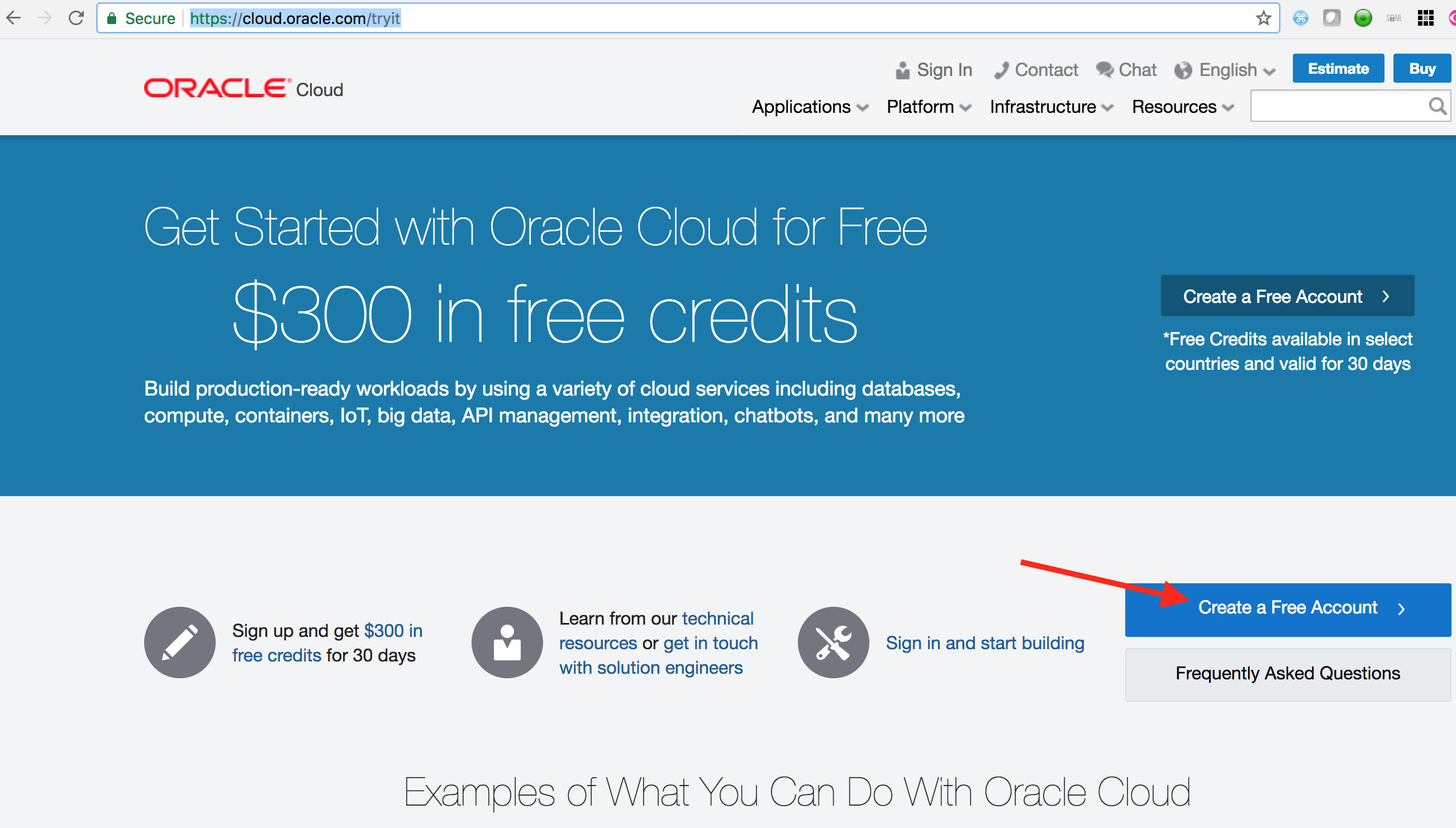Open the Chat link
Screen dimensions: 1456x828
[1137, 70]
